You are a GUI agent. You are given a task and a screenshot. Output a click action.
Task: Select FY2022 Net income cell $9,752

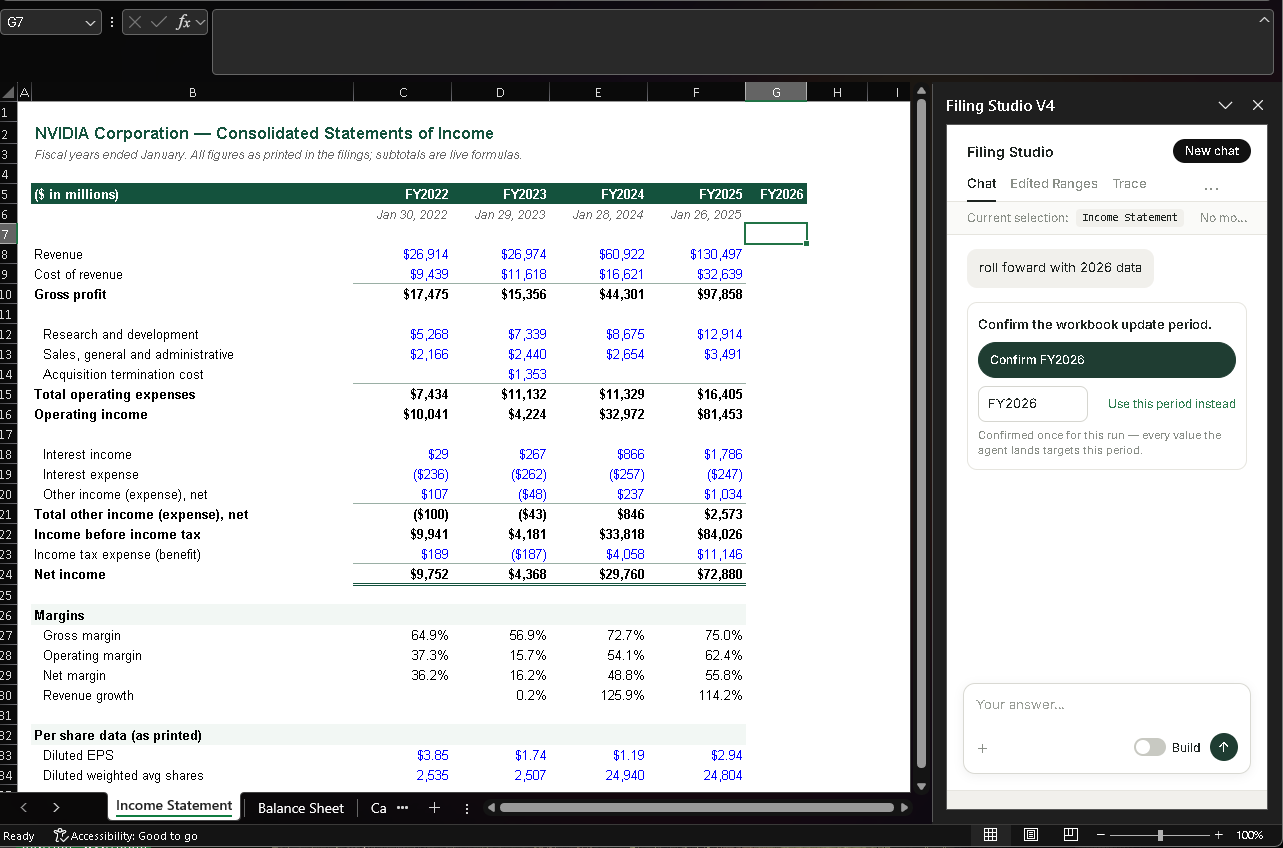point(402,574)
